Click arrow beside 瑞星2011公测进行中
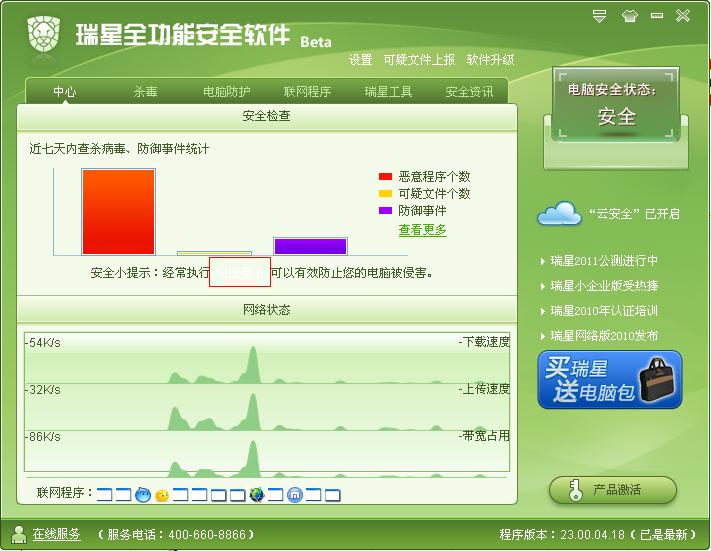Viewport: 711px width, 551px height. [x=543, y=261]
